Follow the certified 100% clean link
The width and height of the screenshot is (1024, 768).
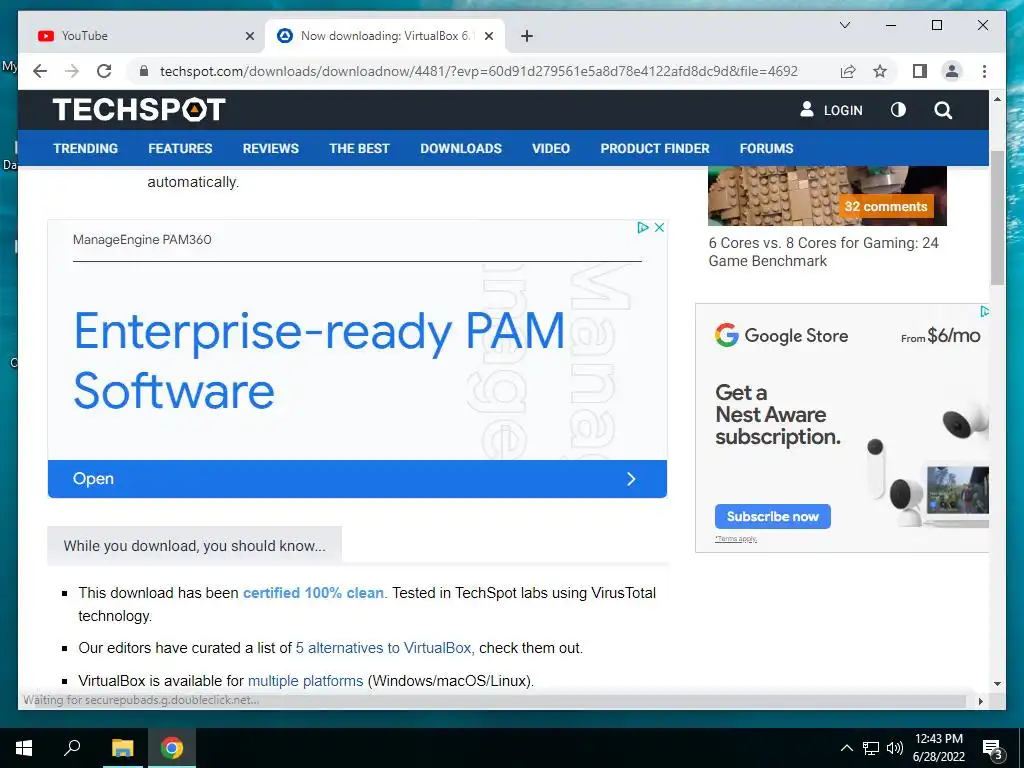coord(313,593)
